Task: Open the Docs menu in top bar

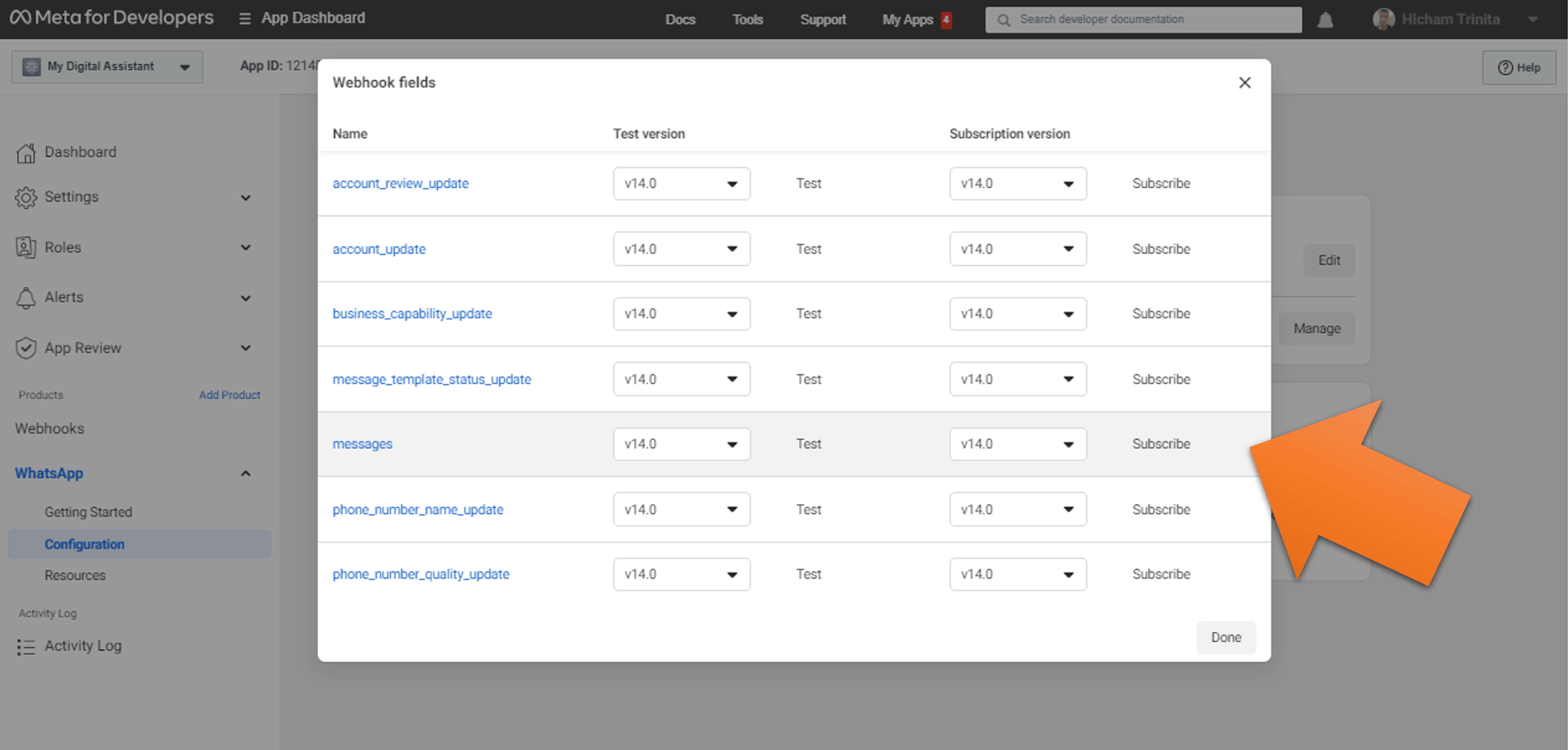Action: pos(680,19)
